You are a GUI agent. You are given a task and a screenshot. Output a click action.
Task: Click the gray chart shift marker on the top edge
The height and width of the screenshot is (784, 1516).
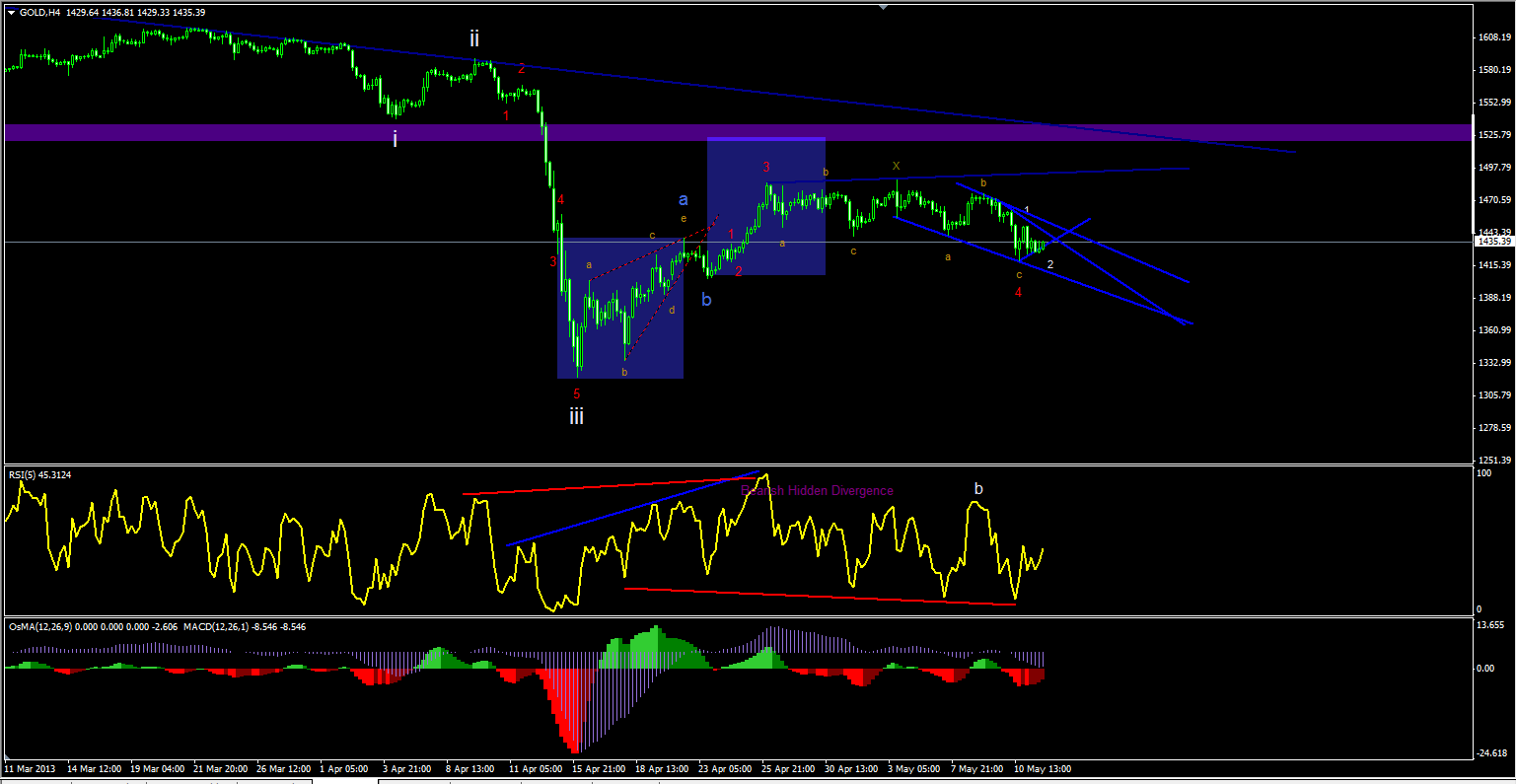884,7
